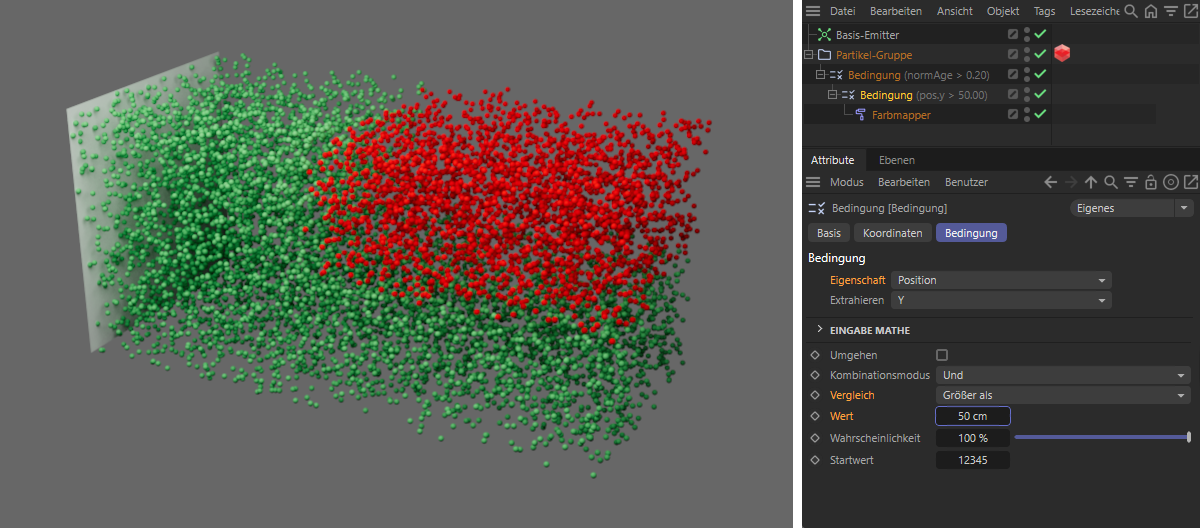Select the Koordinaten tab button
Image resolution: width=1200 pixels, height=528 pixels.
[x=893, y=232]
